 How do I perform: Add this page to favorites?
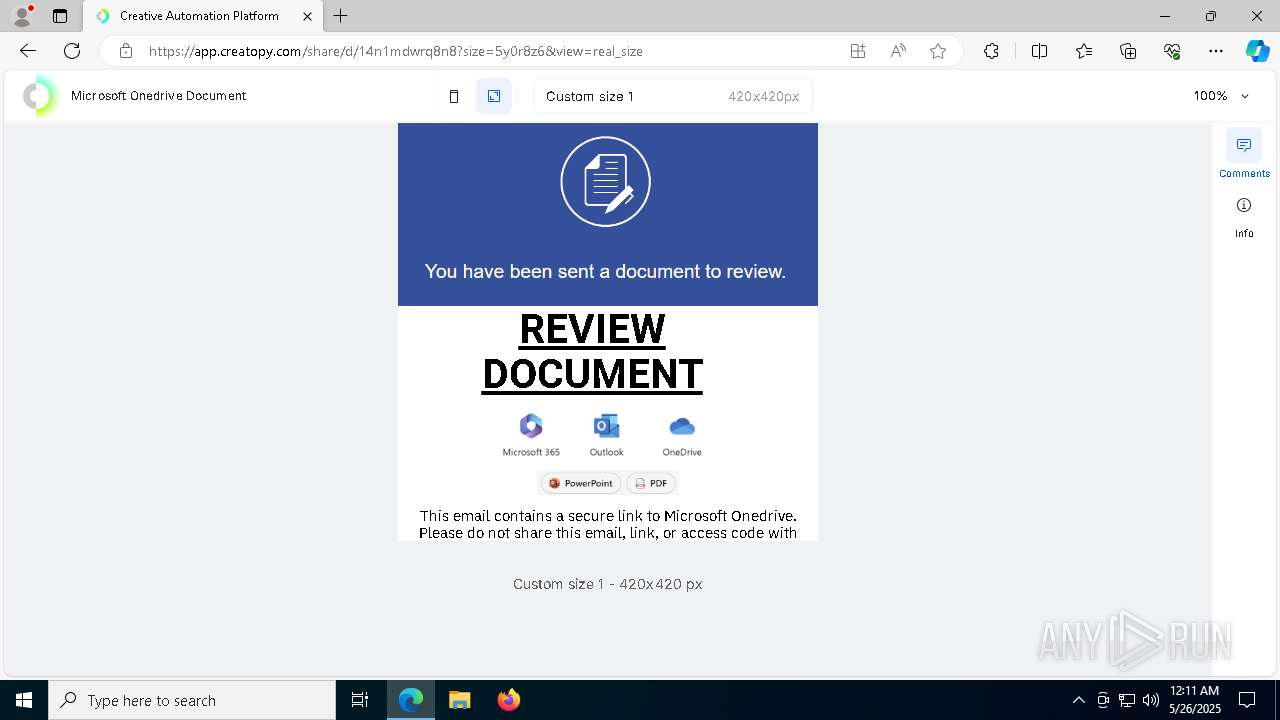[x=938, y=51]
